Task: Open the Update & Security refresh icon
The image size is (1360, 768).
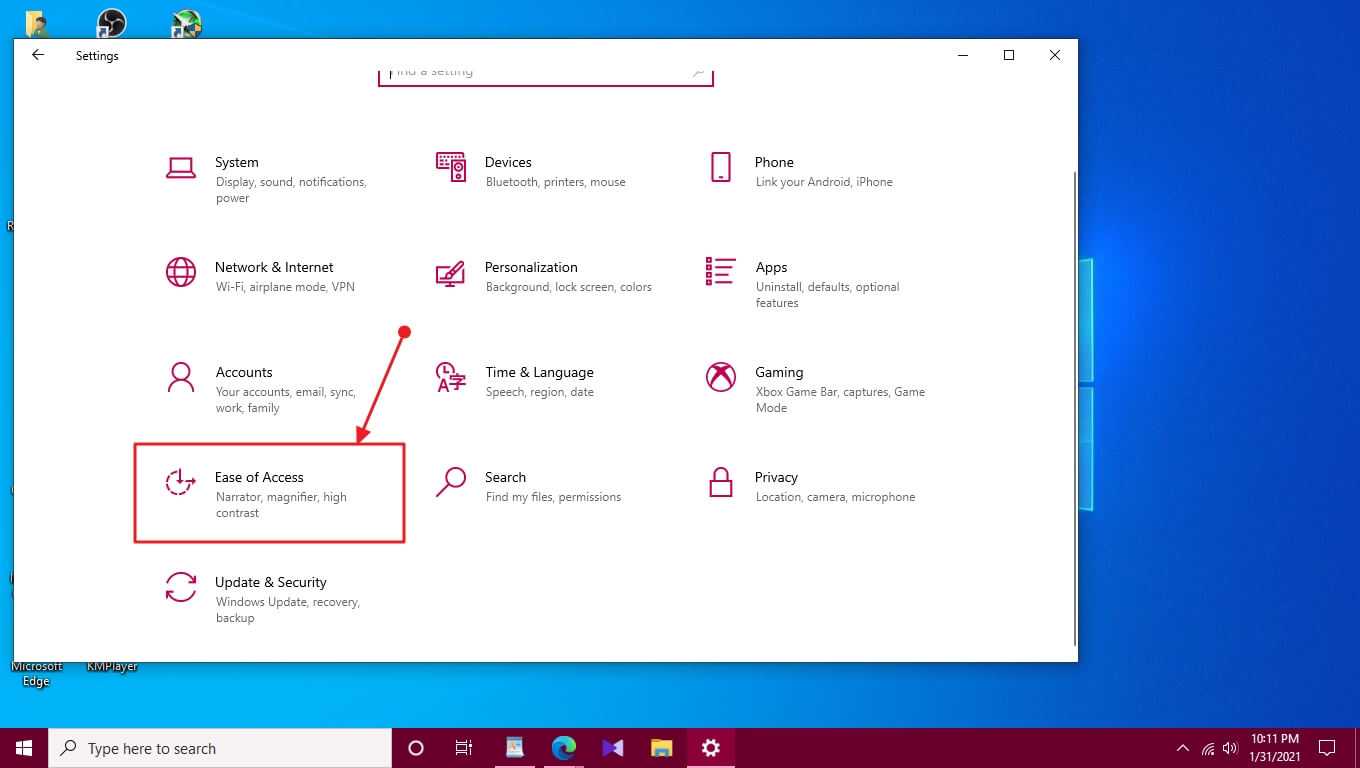Action: pos(181,587)
